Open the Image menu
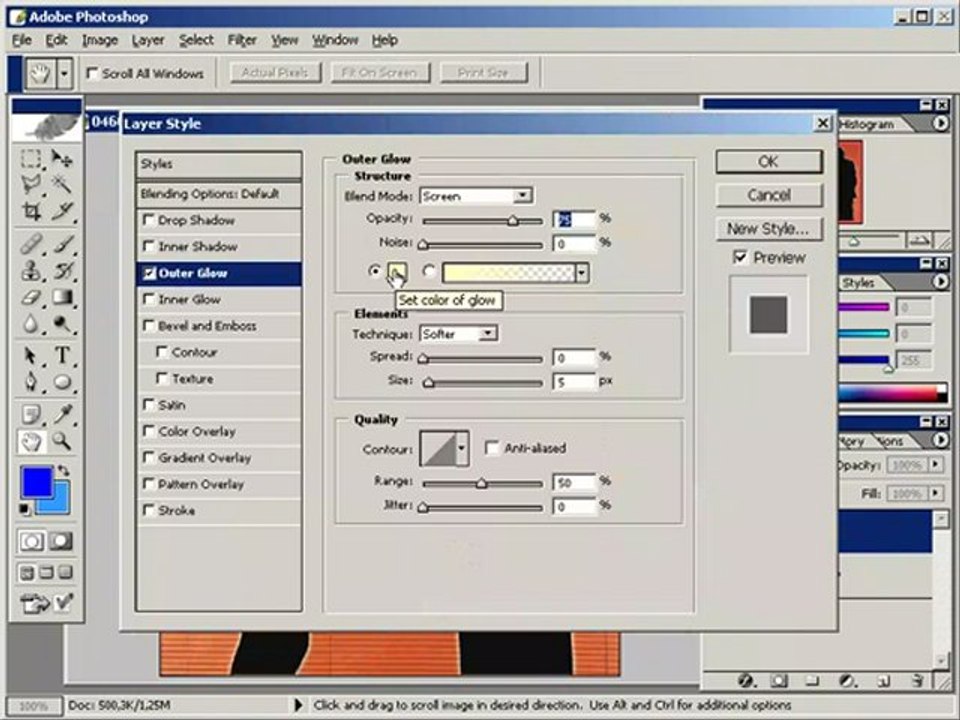The image size is (960, 720). 100,40
